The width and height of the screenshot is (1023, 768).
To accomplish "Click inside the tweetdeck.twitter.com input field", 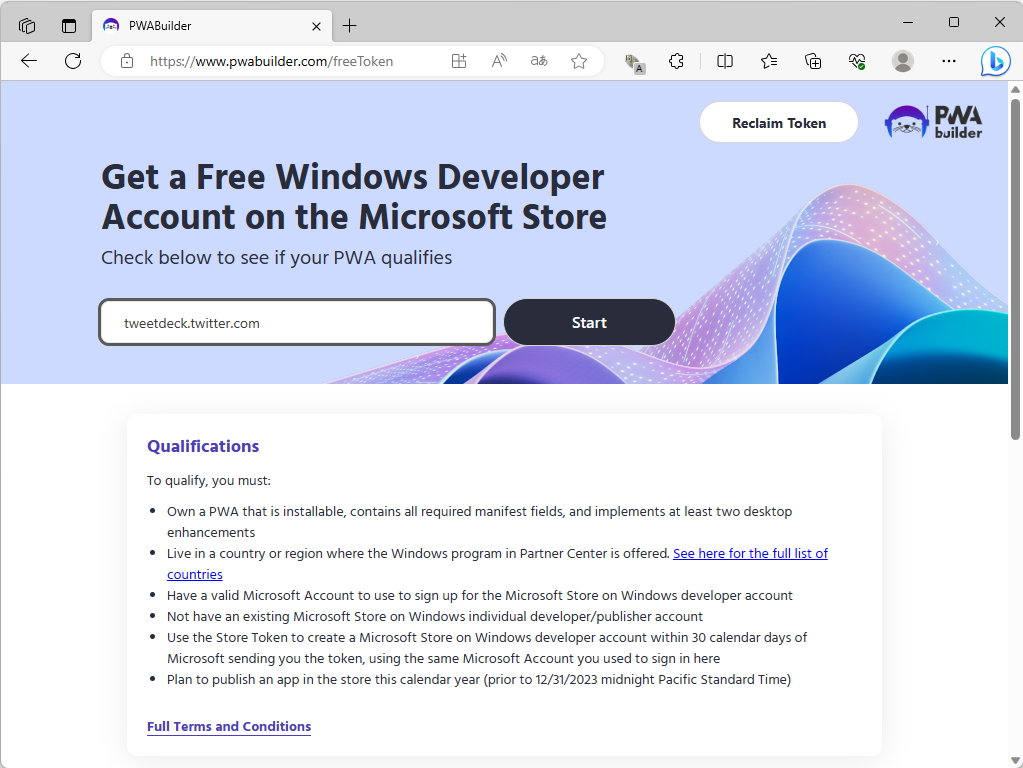I will pos(296,322).
